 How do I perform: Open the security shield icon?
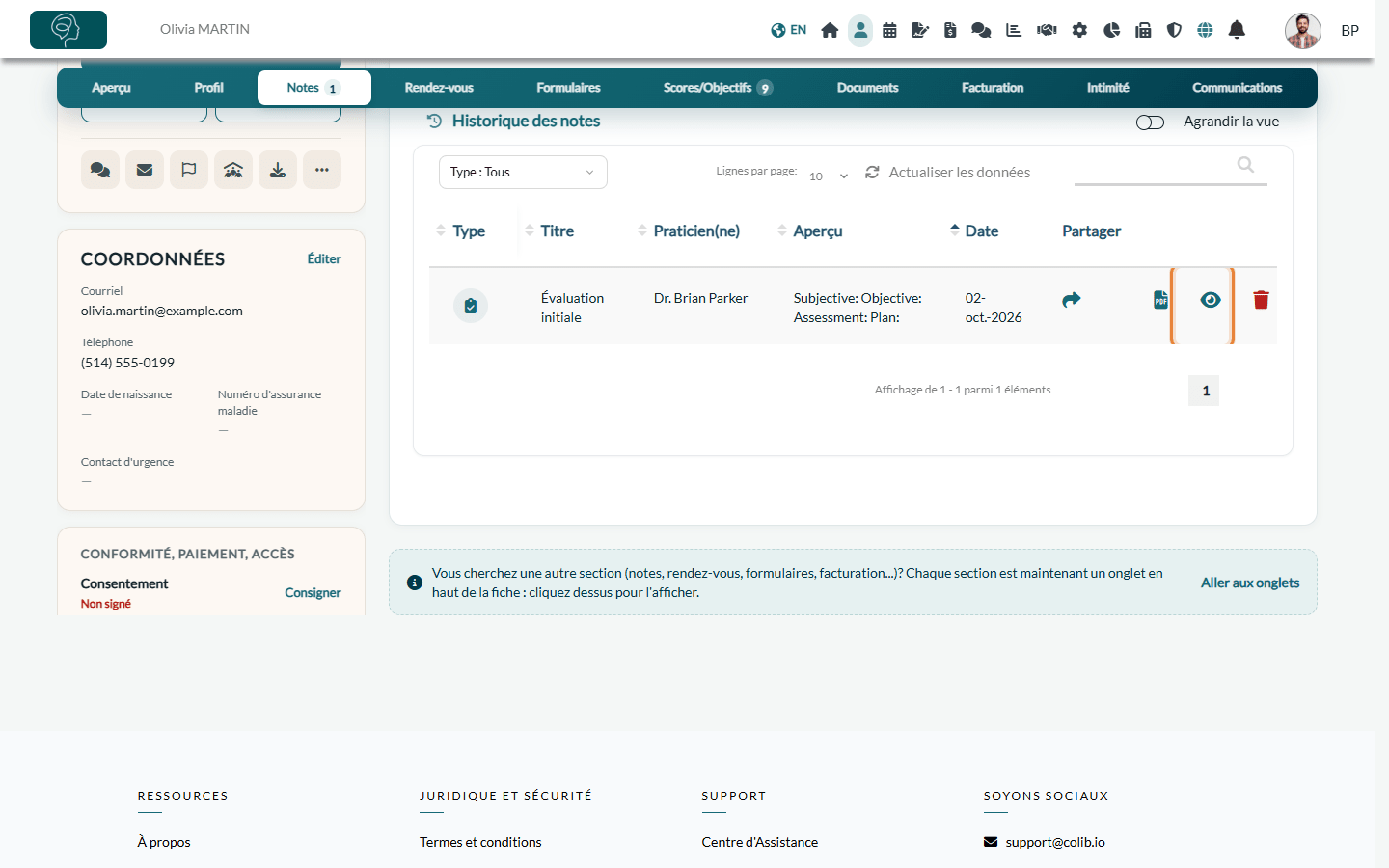point(1174,30)
